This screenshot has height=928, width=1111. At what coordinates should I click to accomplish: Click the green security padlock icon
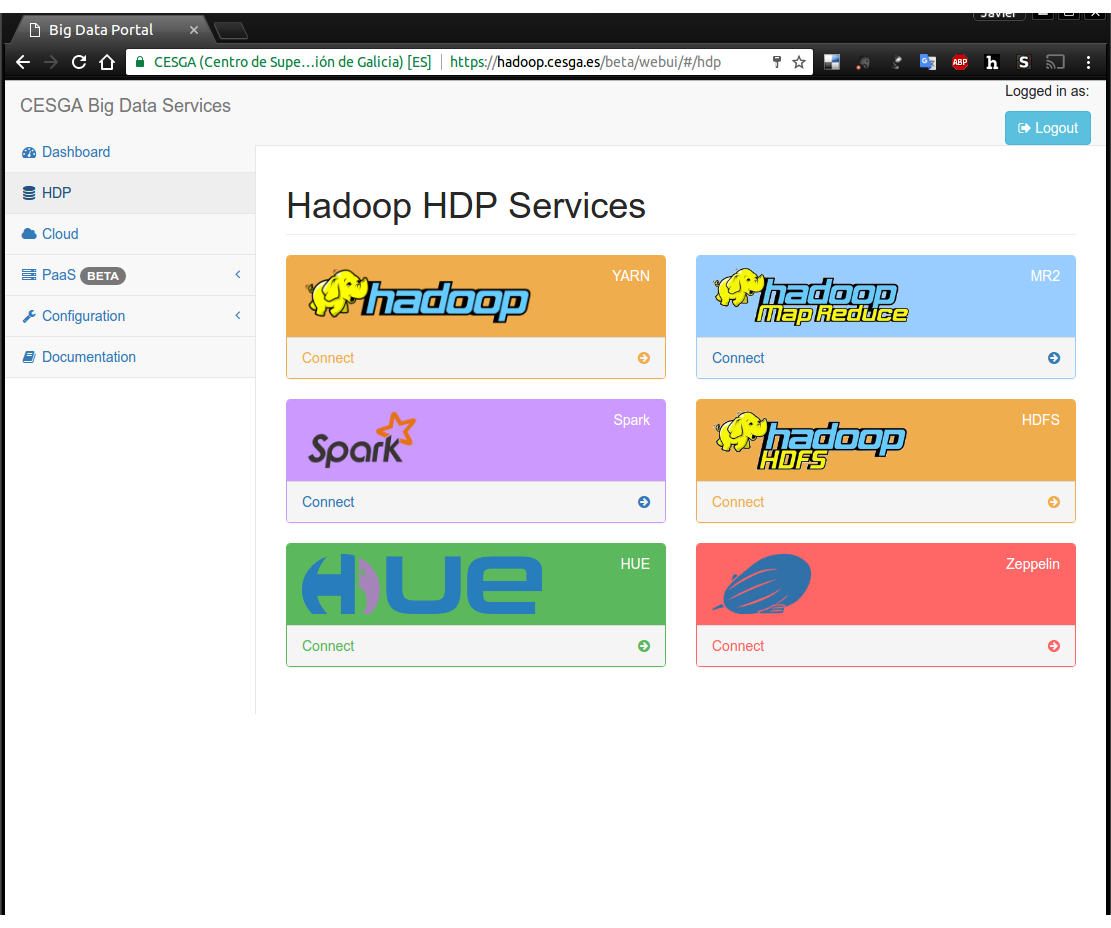140,62
